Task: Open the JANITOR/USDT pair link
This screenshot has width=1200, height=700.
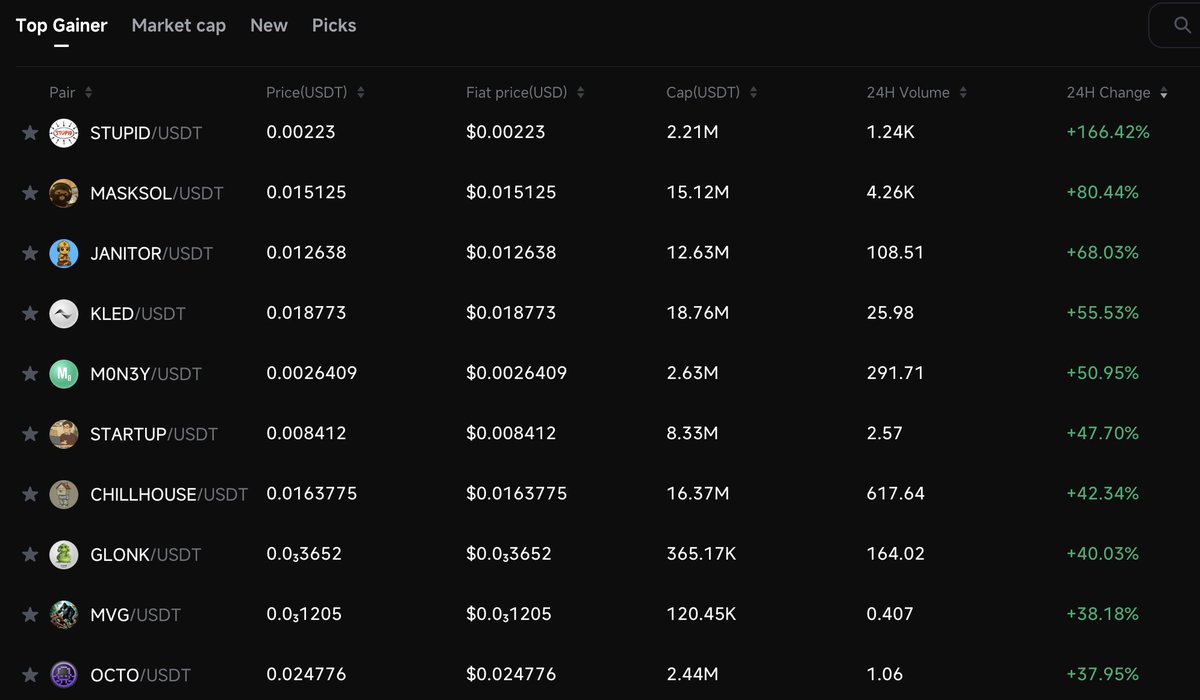Action: click(152, 253)
